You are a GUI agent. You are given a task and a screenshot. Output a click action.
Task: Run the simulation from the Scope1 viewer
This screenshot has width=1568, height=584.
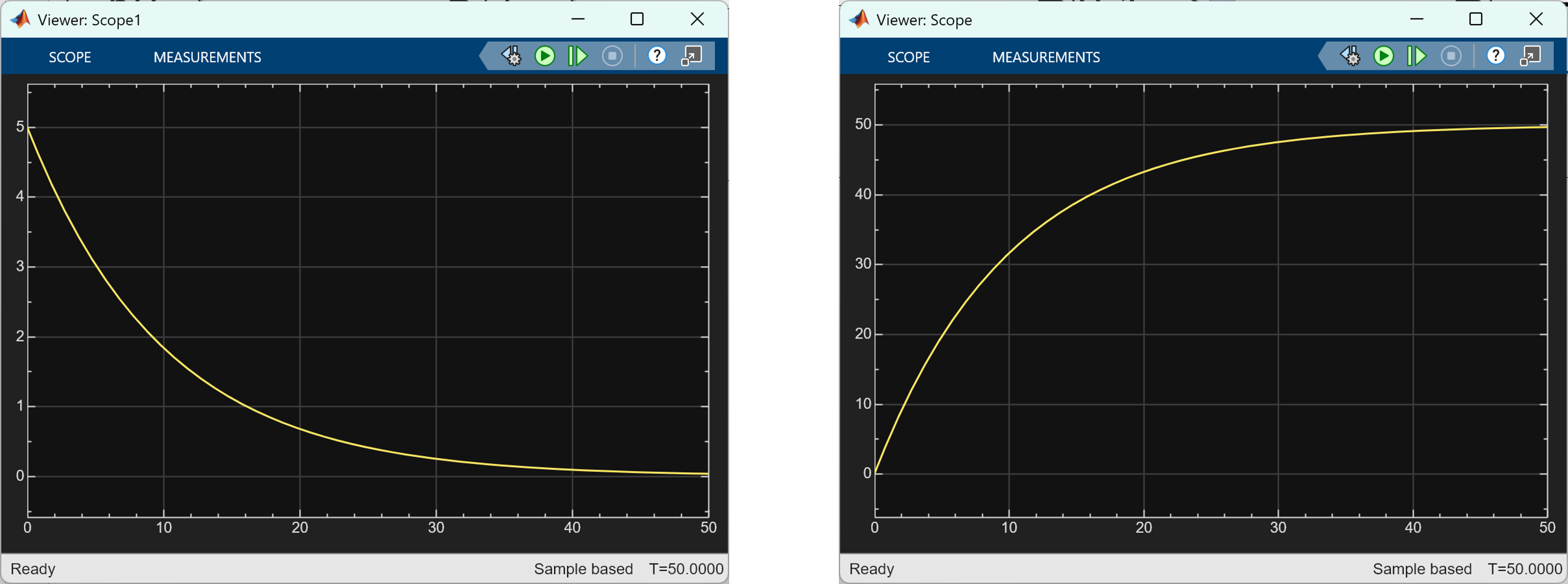[x=545, y=56]
